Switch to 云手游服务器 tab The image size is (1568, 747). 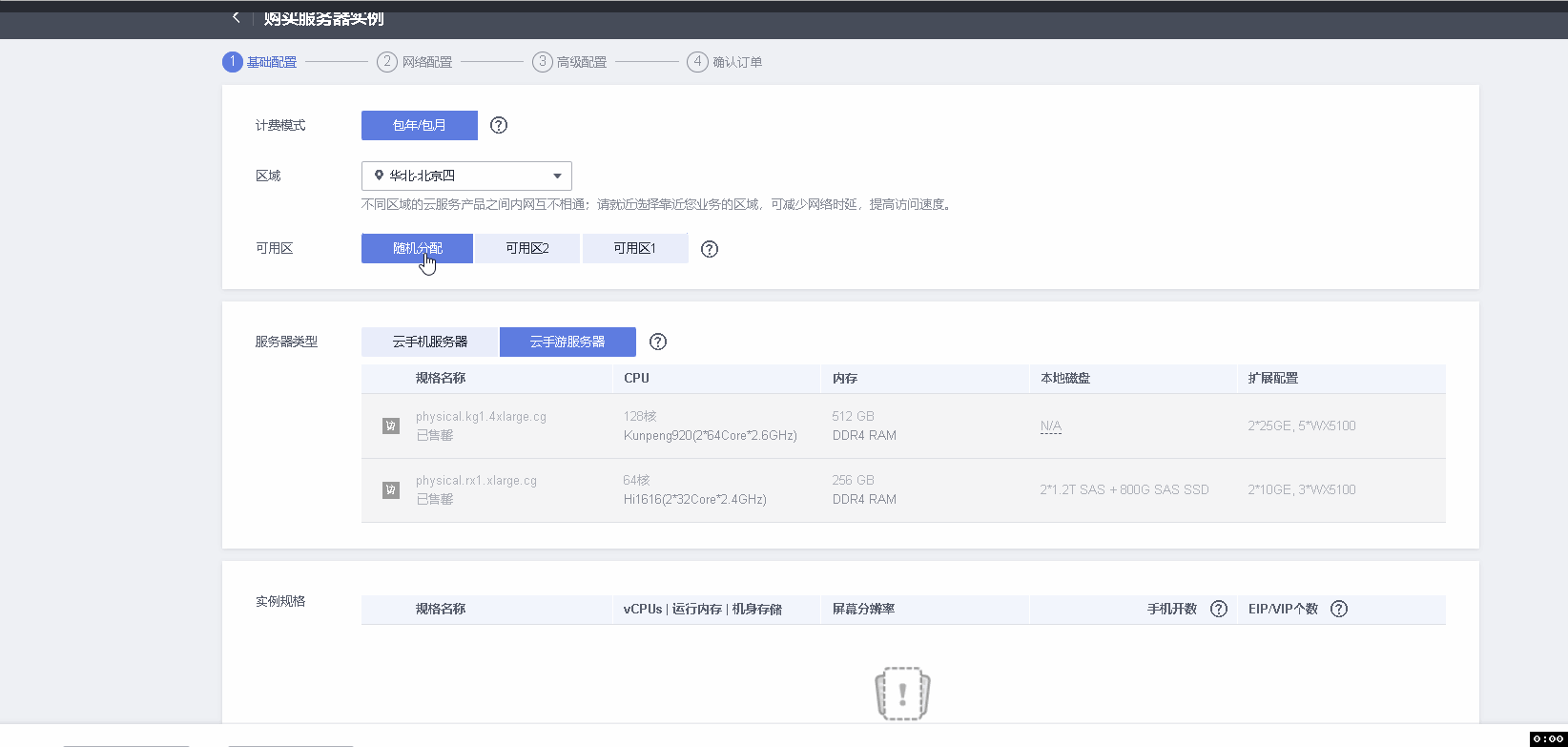[567, 342]
